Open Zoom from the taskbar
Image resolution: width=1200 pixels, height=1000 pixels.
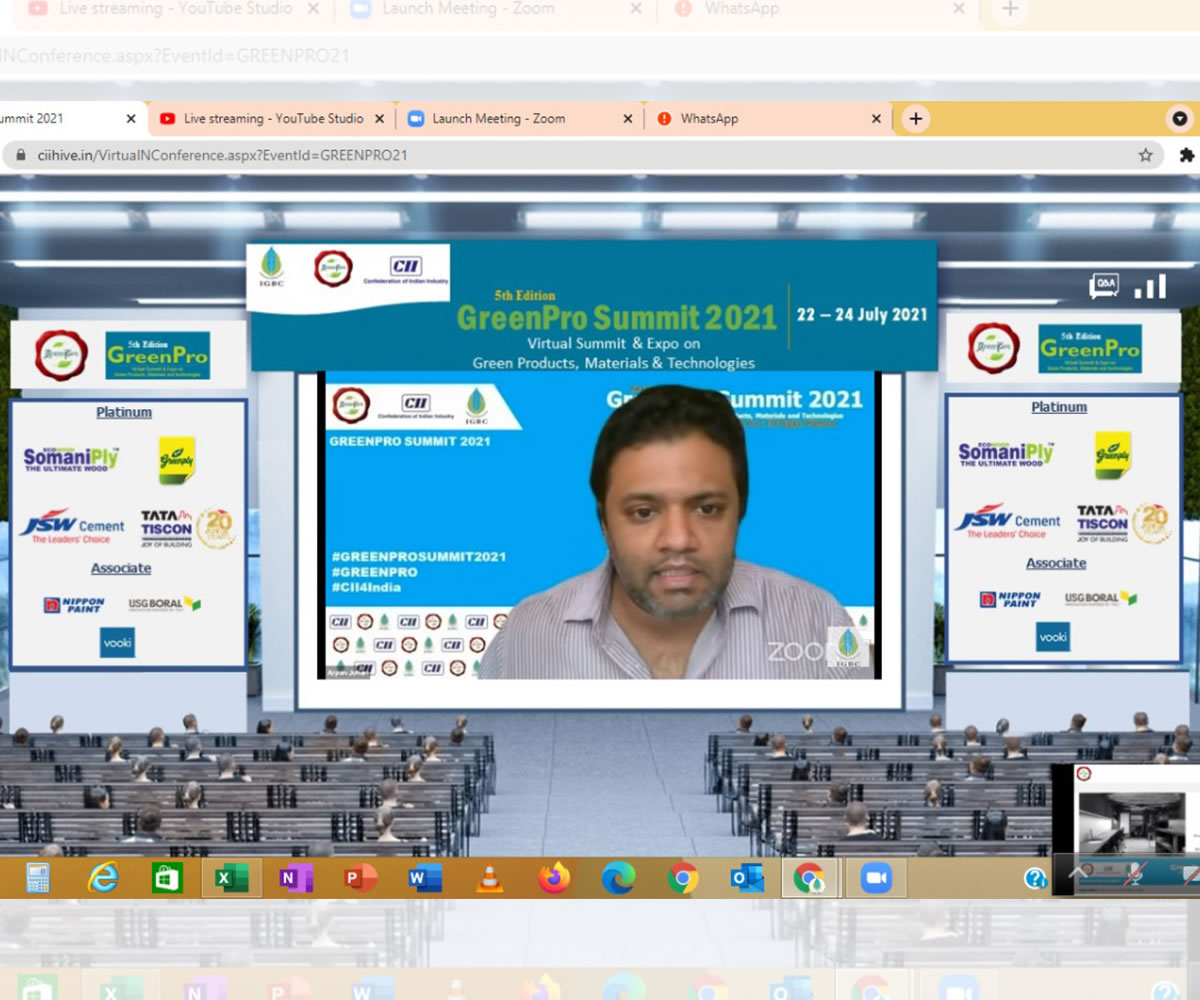(x=876, y=878)
